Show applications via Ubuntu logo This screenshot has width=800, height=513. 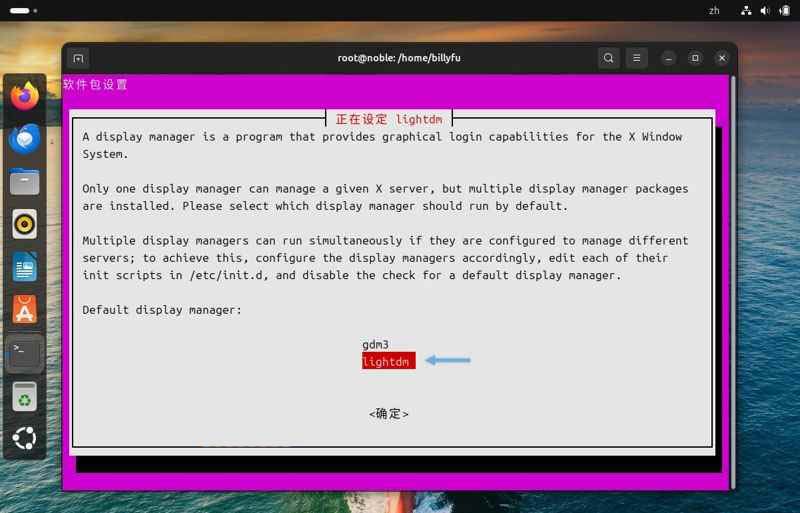[x=25, y=439]
